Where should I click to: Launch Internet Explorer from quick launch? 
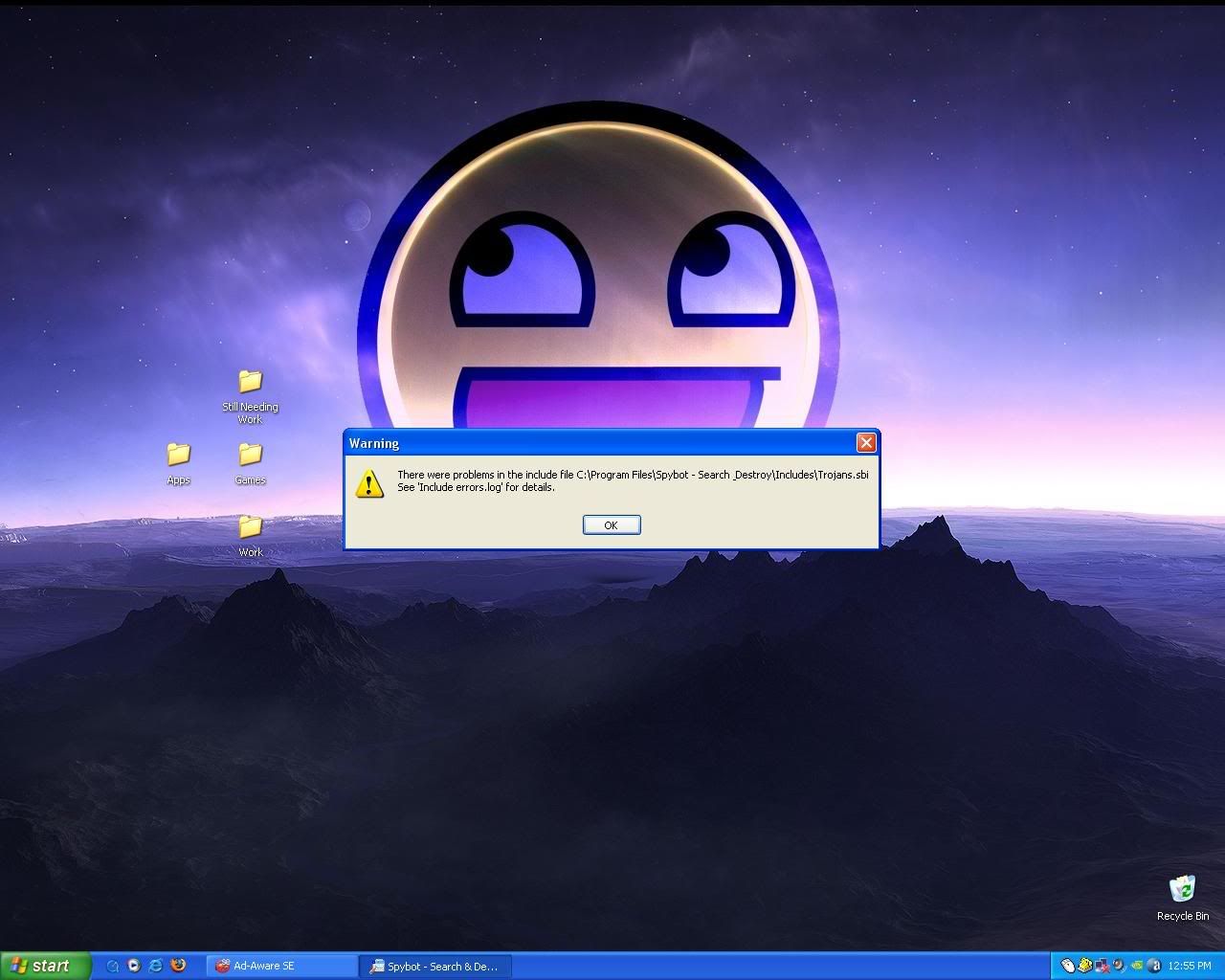(156, 966)
